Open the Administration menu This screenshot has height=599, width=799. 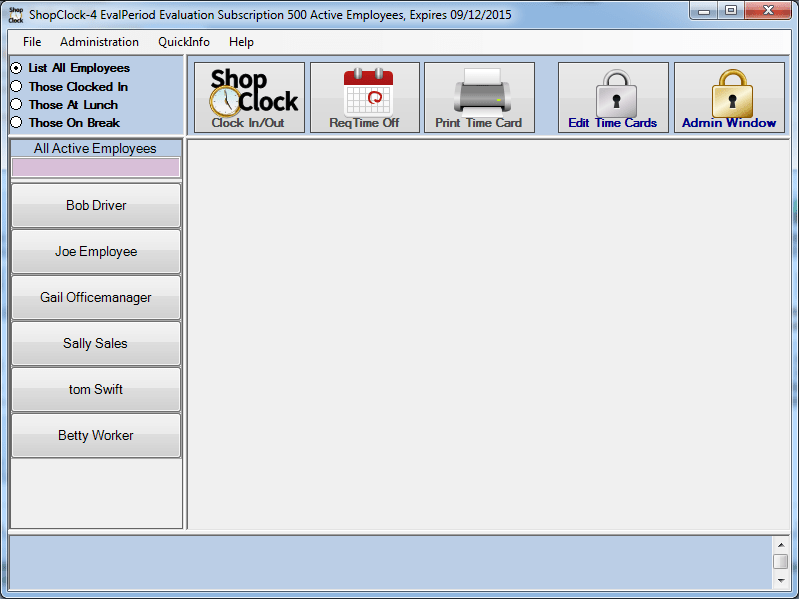pos(99,42)
